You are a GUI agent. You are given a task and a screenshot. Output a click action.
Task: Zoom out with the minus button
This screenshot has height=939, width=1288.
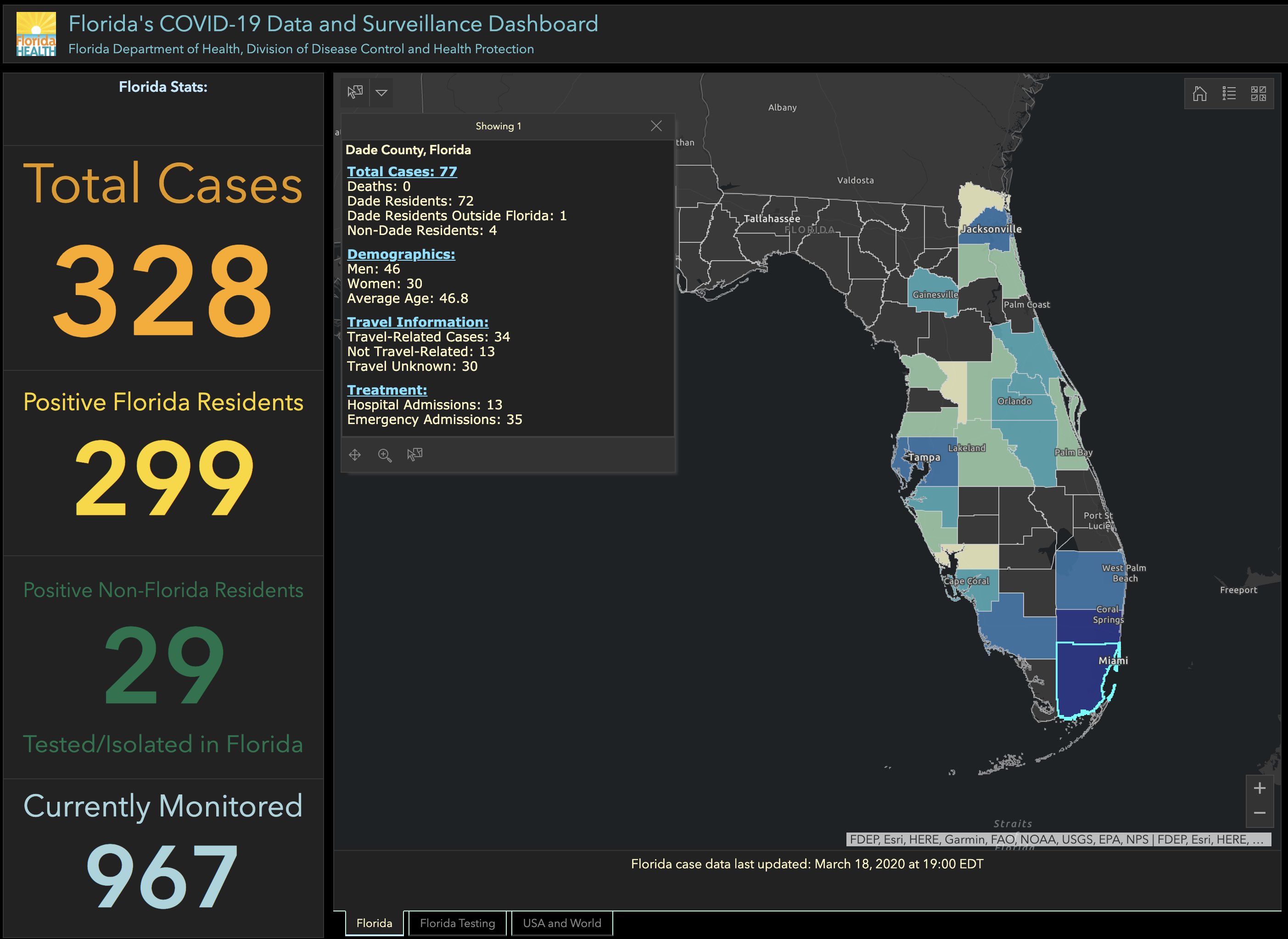tap(1260, 813)
